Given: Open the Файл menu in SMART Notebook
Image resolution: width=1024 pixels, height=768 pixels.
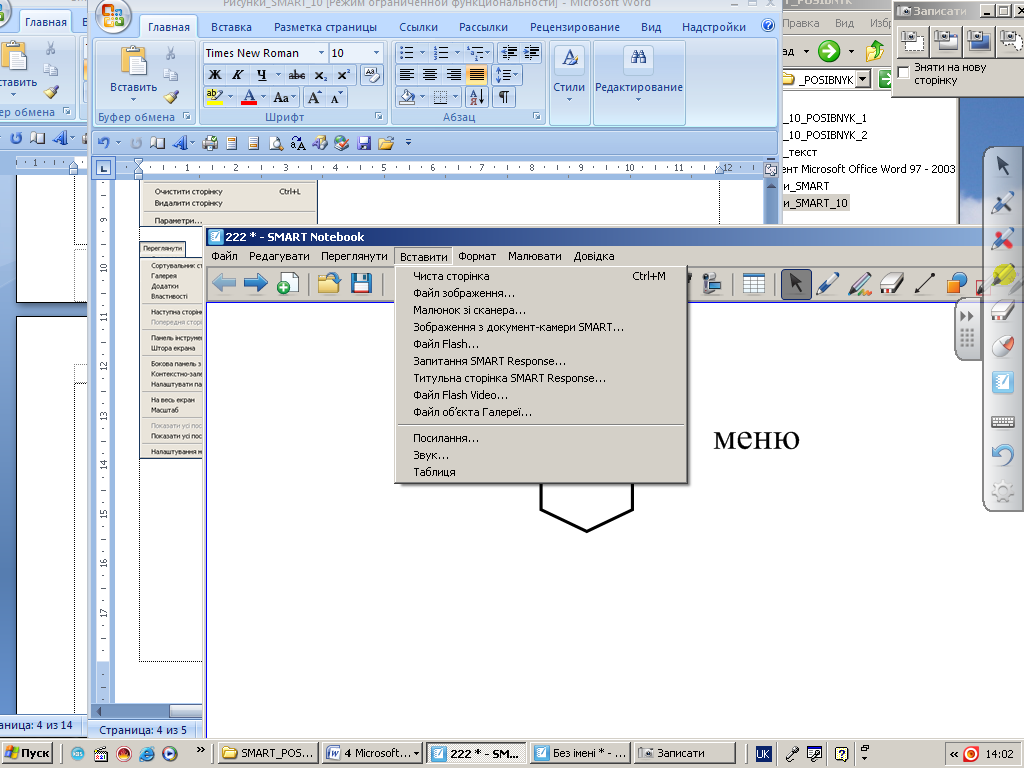Looking at the screenshot, I should (224, 256).
